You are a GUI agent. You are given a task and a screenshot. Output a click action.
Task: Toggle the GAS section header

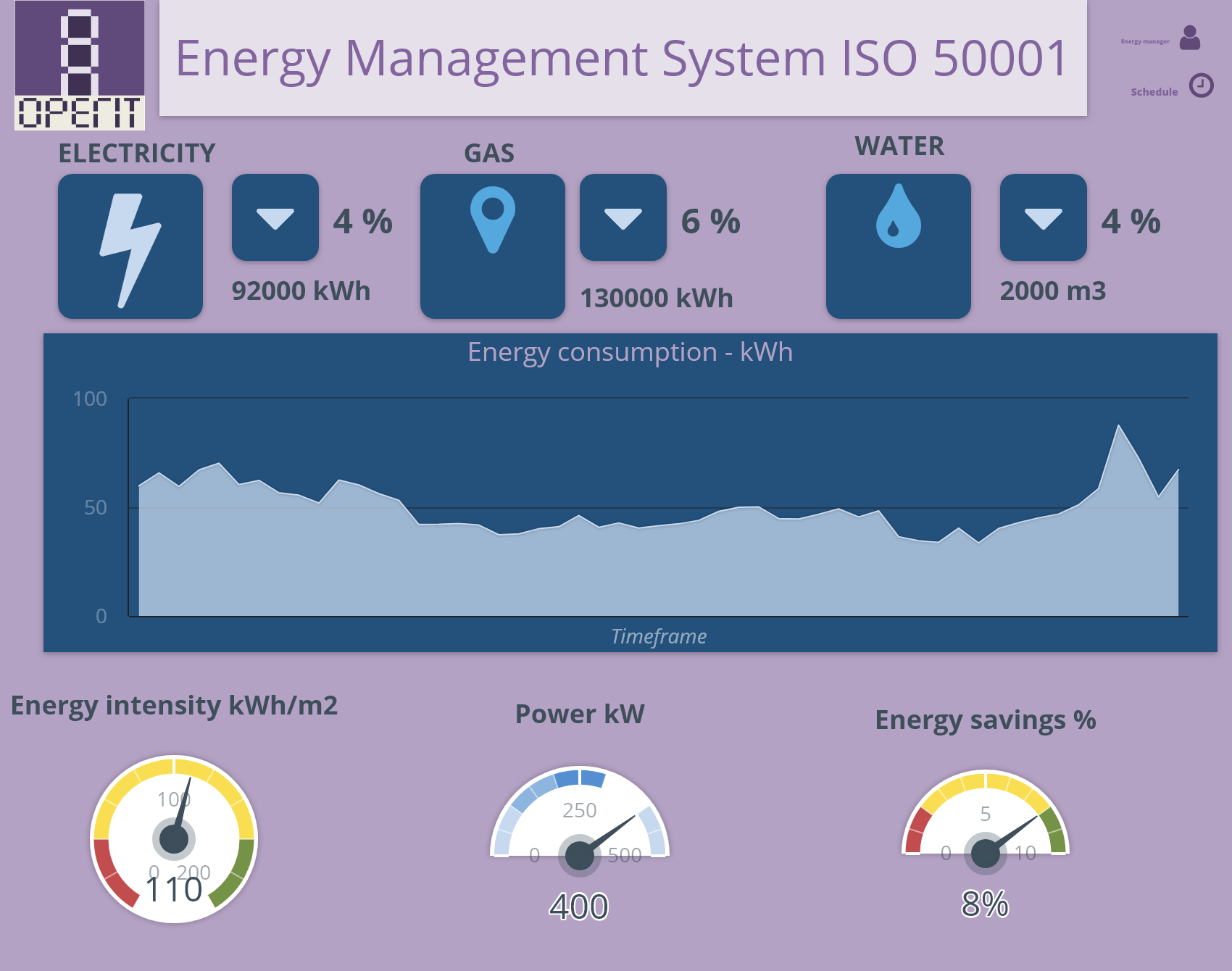(x=488, y=154)
